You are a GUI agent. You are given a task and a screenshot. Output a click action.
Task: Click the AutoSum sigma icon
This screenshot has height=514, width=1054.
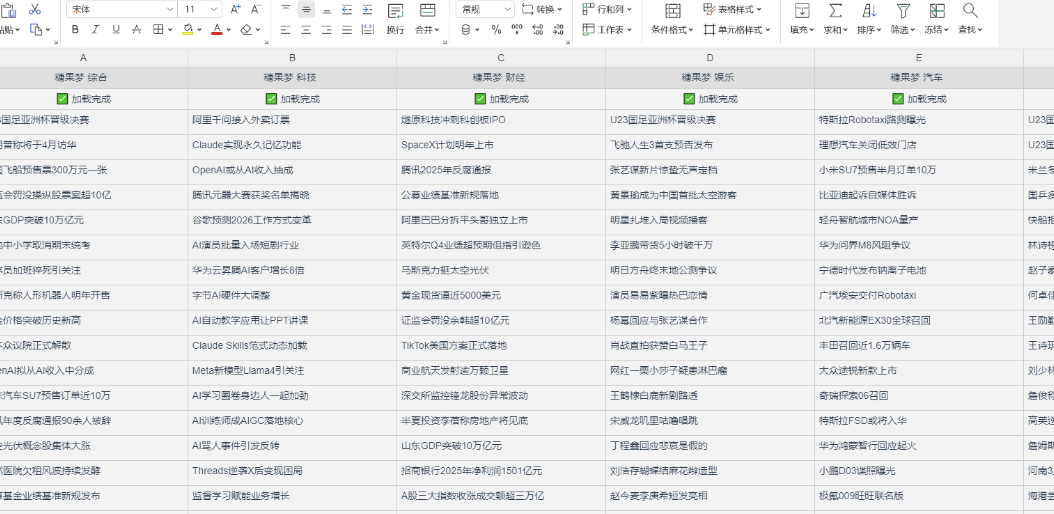(836, 10)
